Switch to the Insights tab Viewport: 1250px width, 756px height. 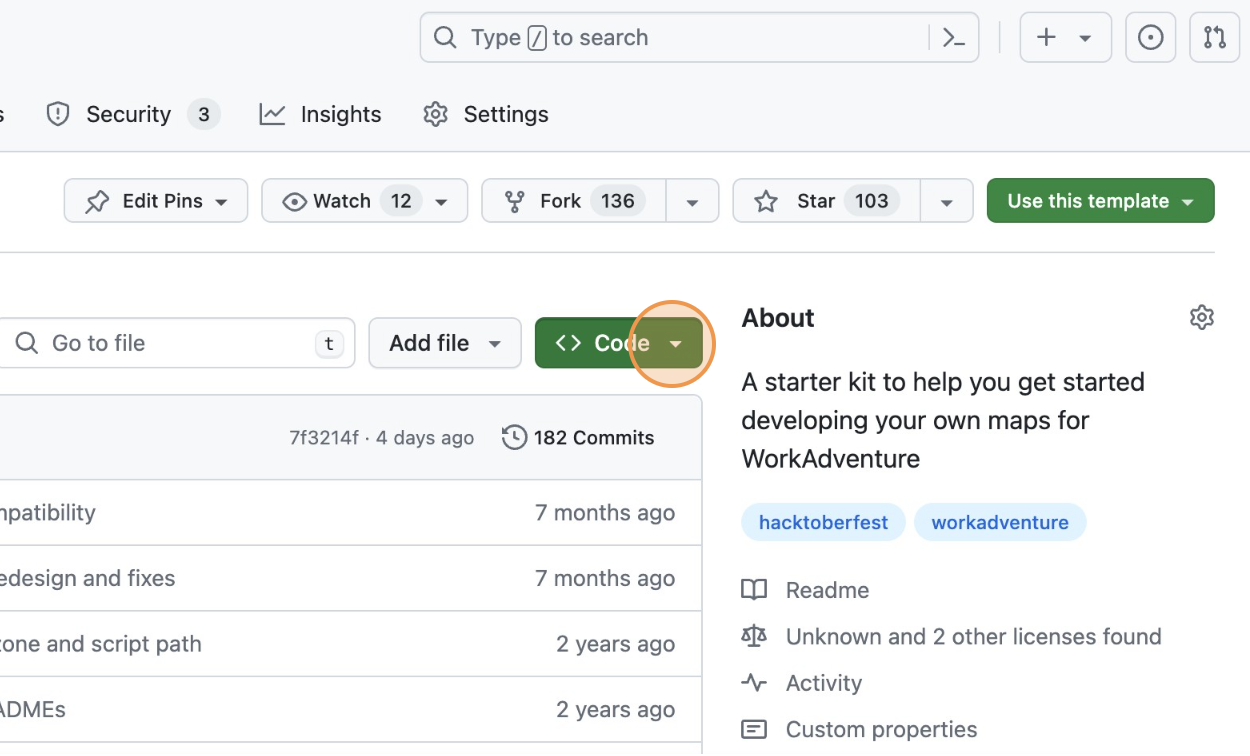click(321, 114)
